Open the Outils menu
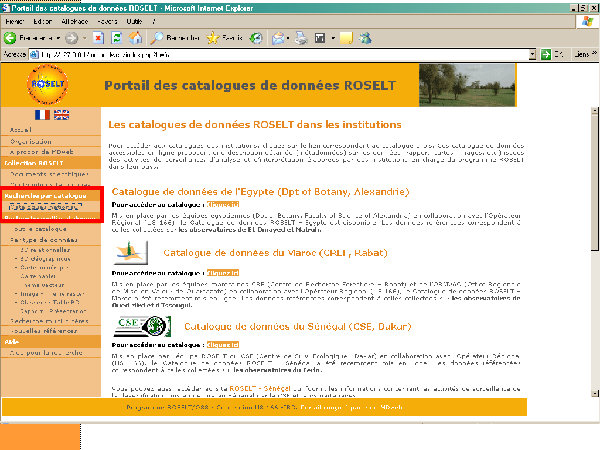This screenshot has width=600, height=450. pyautogui.click(x=134, y=21)
